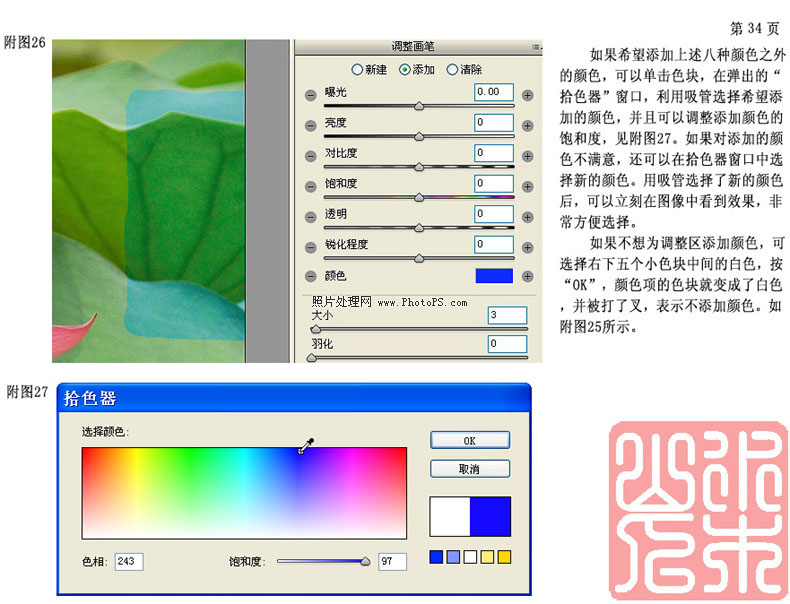Click the 饱和度 value field in brush panel
790x604 pixels.
click(x=494, y=183)
